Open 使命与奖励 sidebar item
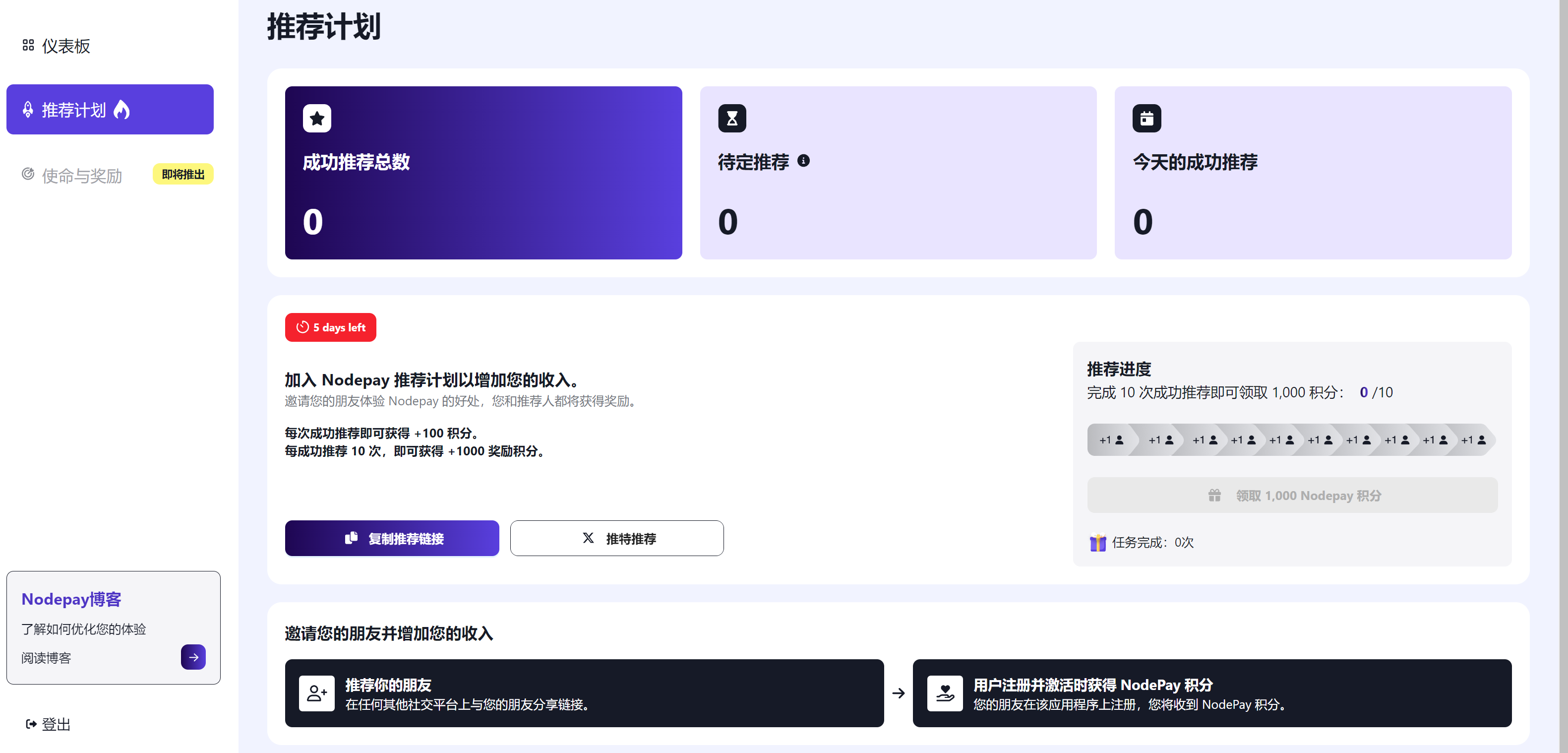Viewport: 1568px width, 753px height. click(x=72, y=175)
